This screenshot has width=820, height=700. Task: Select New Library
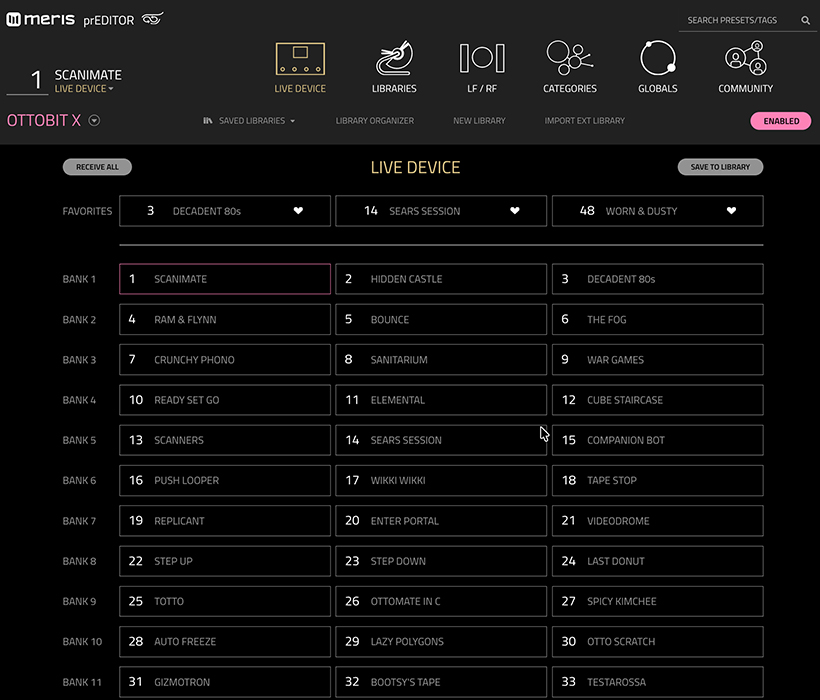[x=479, y=121]
